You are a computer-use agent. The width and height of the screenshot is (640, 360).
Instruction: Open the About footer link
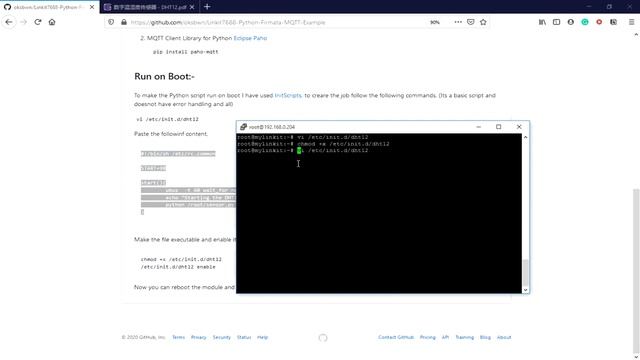[x=504, y=337]
